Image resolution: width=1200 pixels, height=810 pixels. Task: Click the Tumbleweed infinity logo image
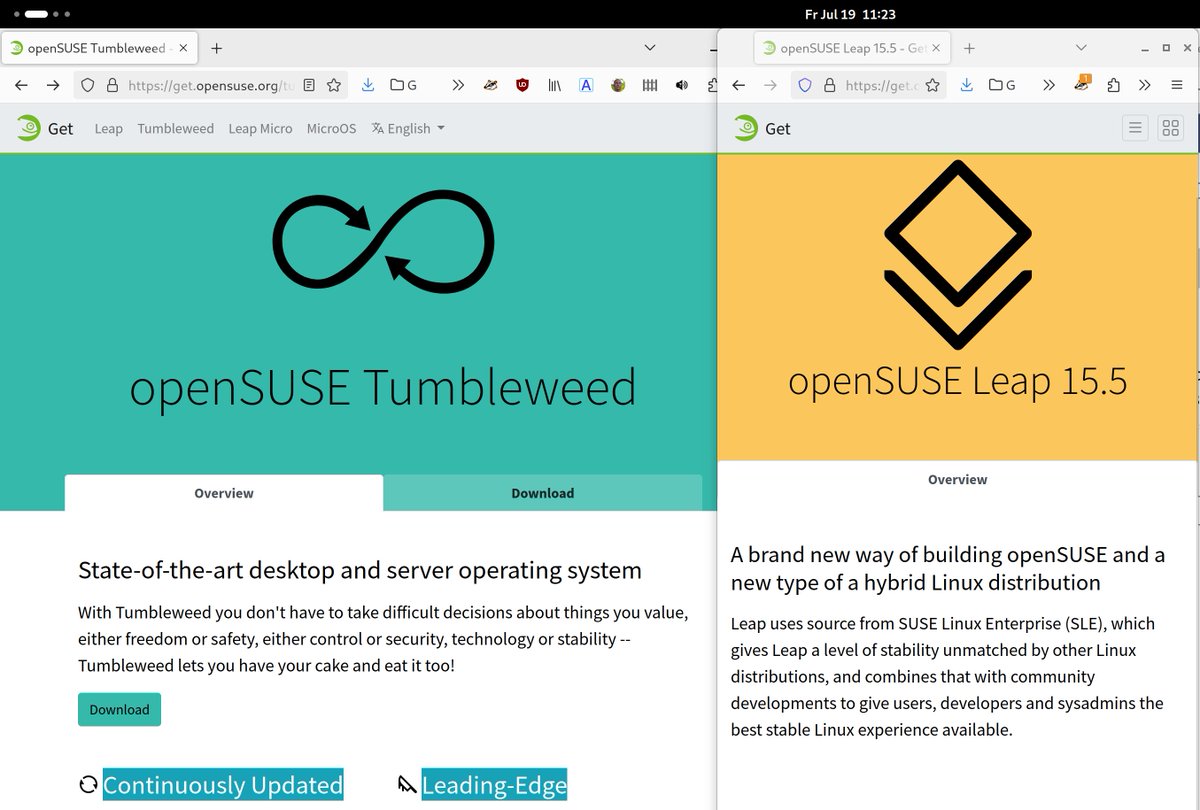point(384,243)
